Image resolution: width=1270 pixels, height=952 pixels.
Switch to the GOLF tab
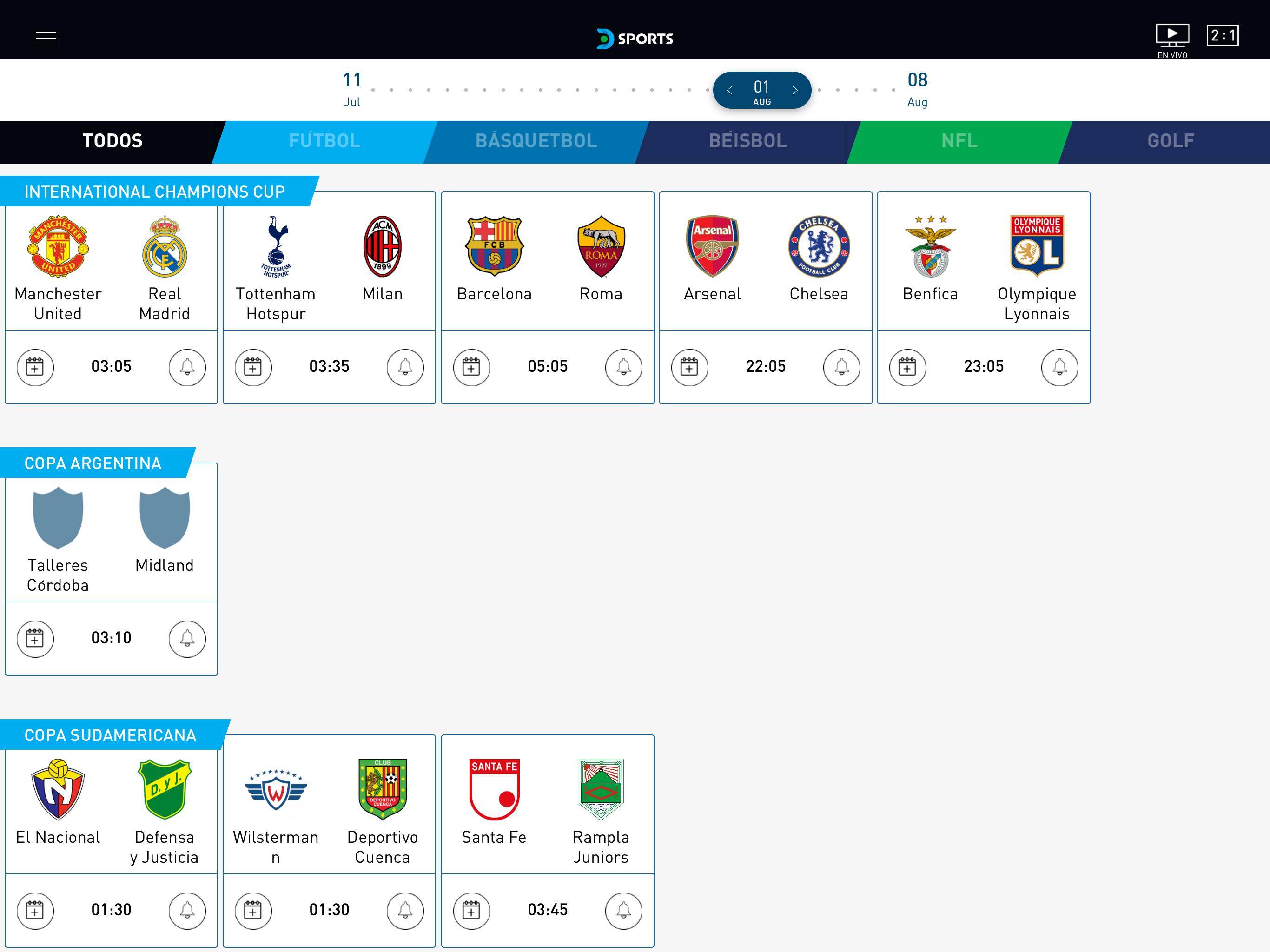[1170, 141]
